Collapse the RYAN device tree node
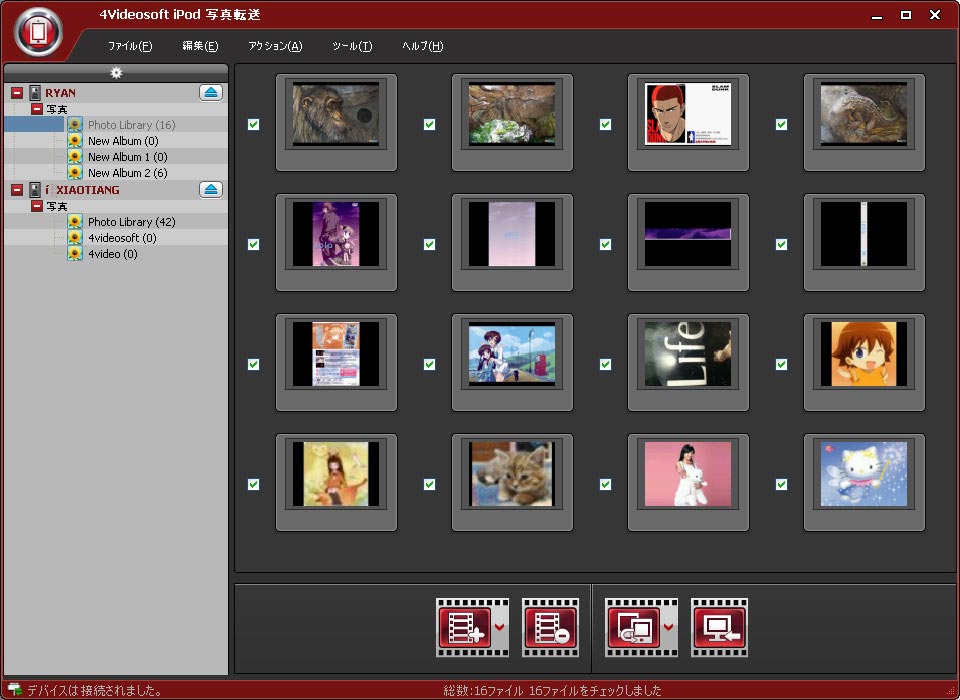Image resolution: width=960 pixels, height=700 pixels. click(x=17, y=93)
